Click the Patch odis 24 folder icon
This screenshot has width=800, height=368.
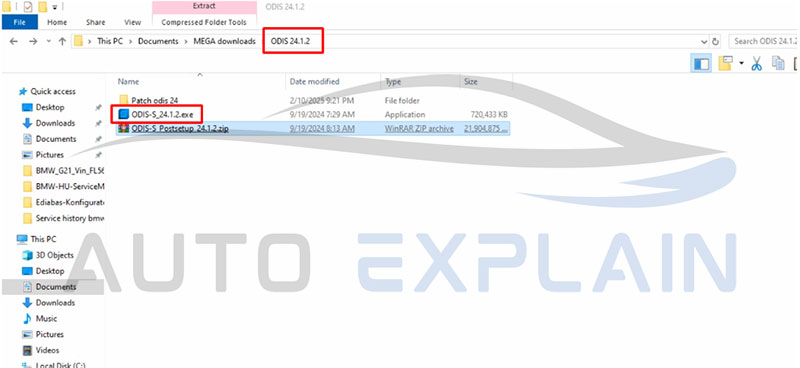123,100
